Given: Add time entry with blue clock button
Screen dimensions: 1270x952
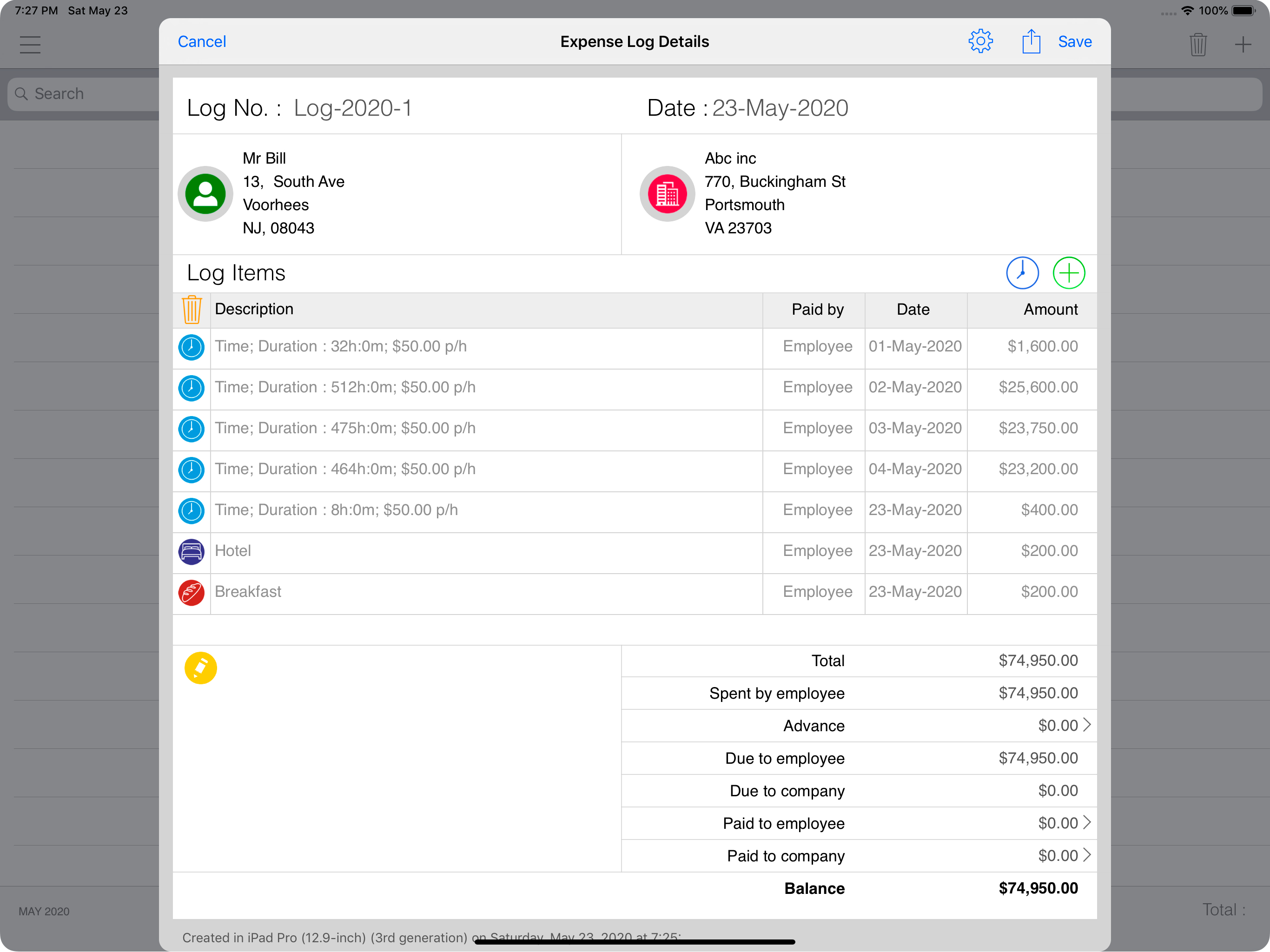Looking at the screenshot, I should point(1022,273).
